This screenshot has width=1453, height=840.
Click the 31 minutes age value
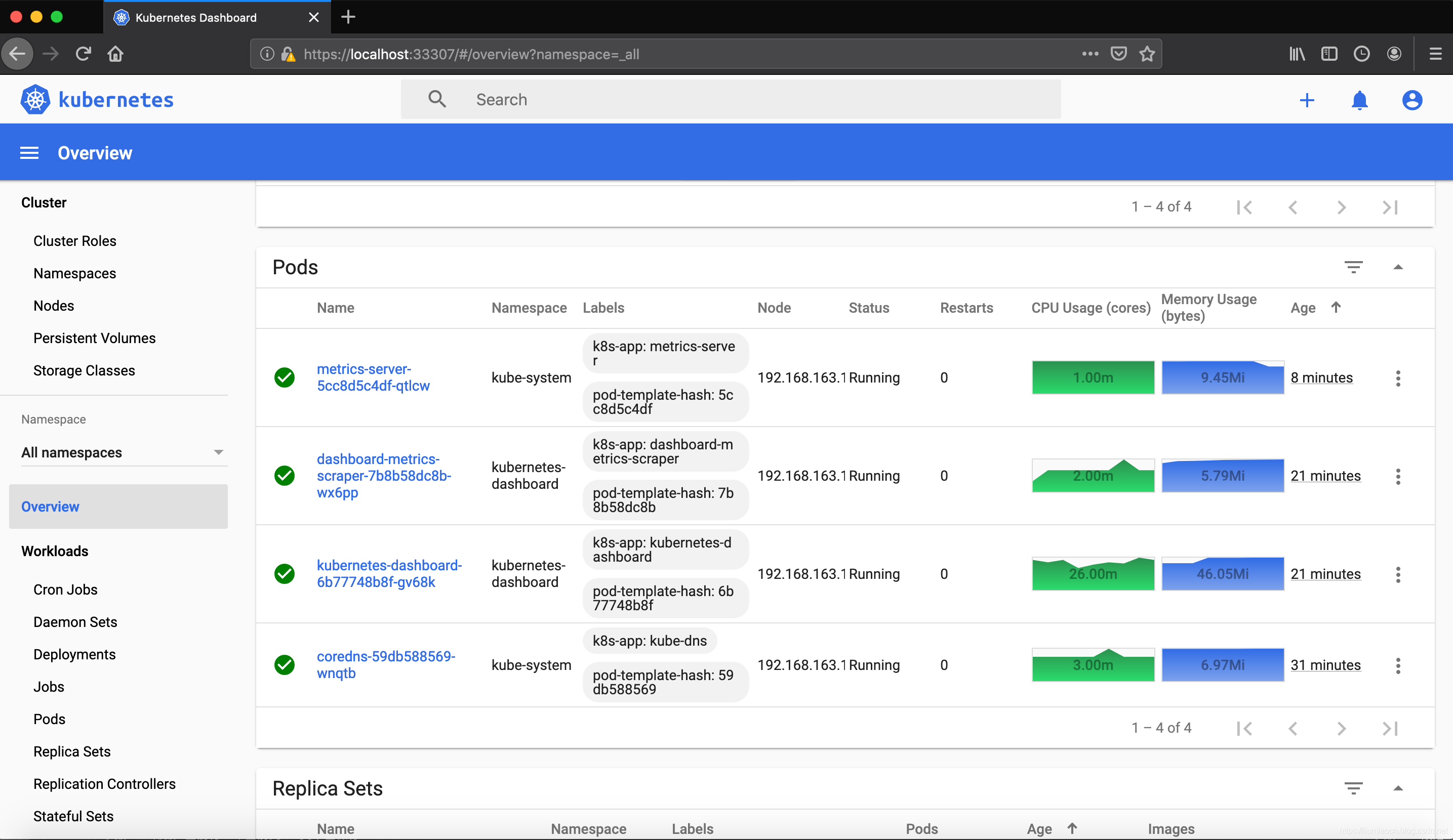point(1325,665)
